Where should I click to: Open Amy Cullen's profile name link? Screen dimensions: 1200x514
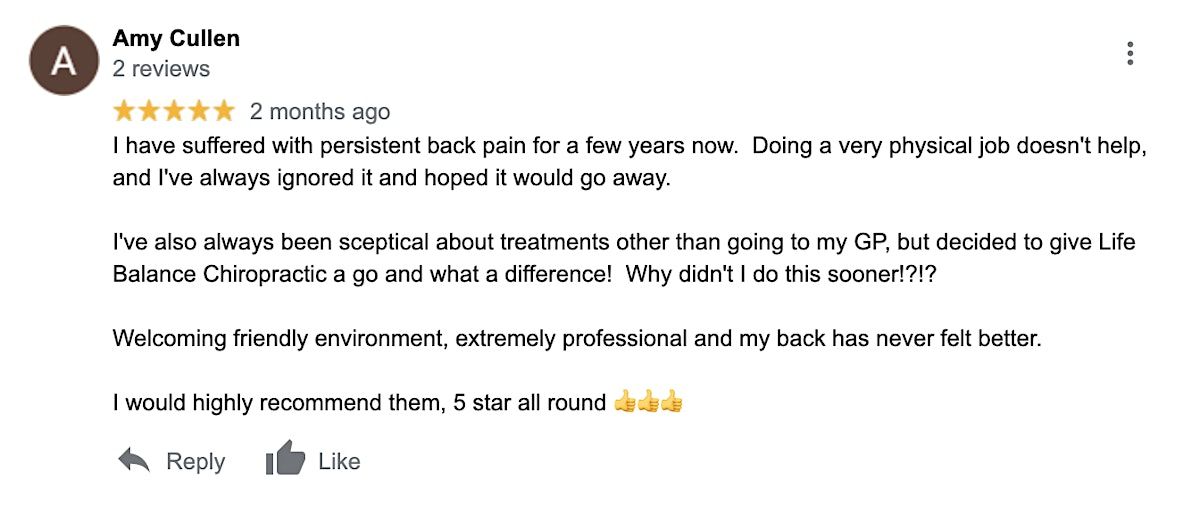coord(176,38)
